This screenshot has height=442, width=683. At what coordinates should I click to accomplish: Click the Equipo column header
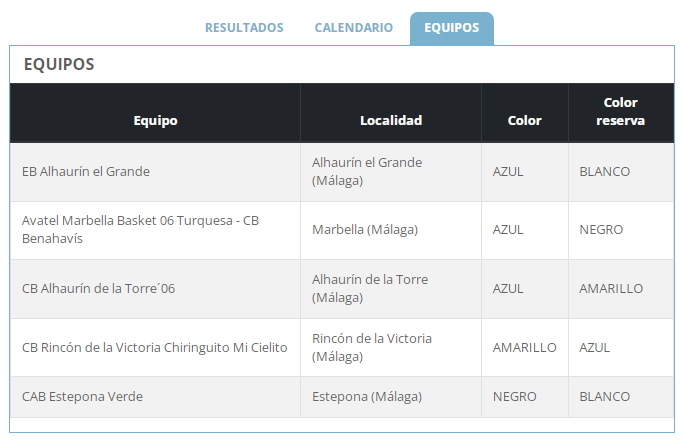pyautogui.click(x=155, y=120)
